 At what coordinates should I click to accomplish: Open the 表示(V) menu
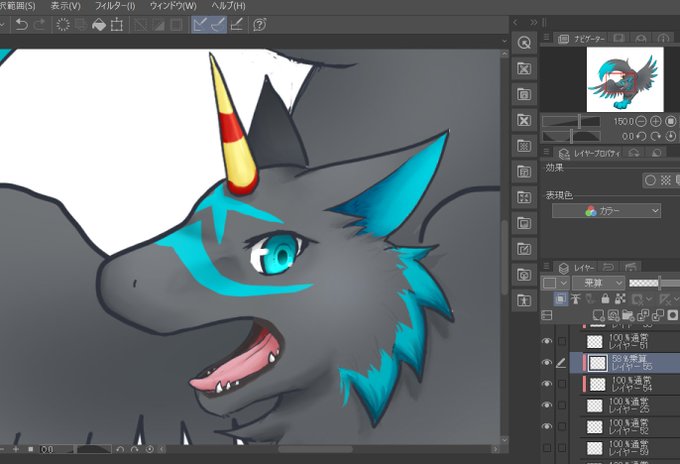pyautogui.click(x=65, y=6)
